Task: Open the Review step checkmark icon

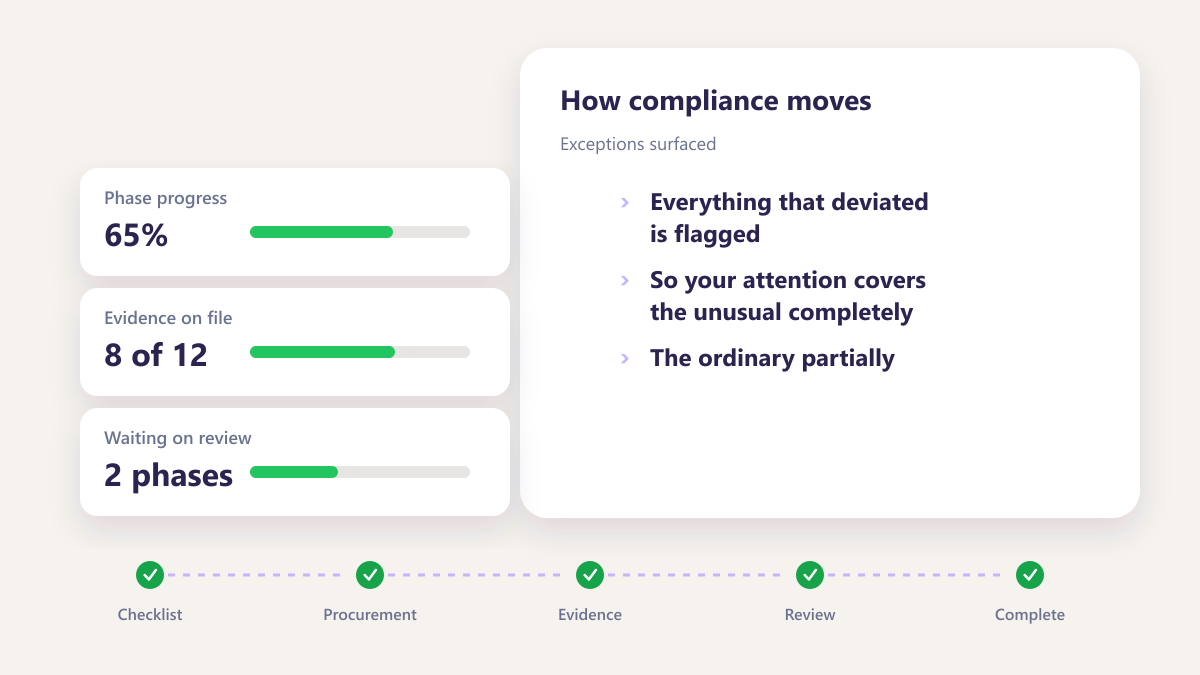Action: 810,575
